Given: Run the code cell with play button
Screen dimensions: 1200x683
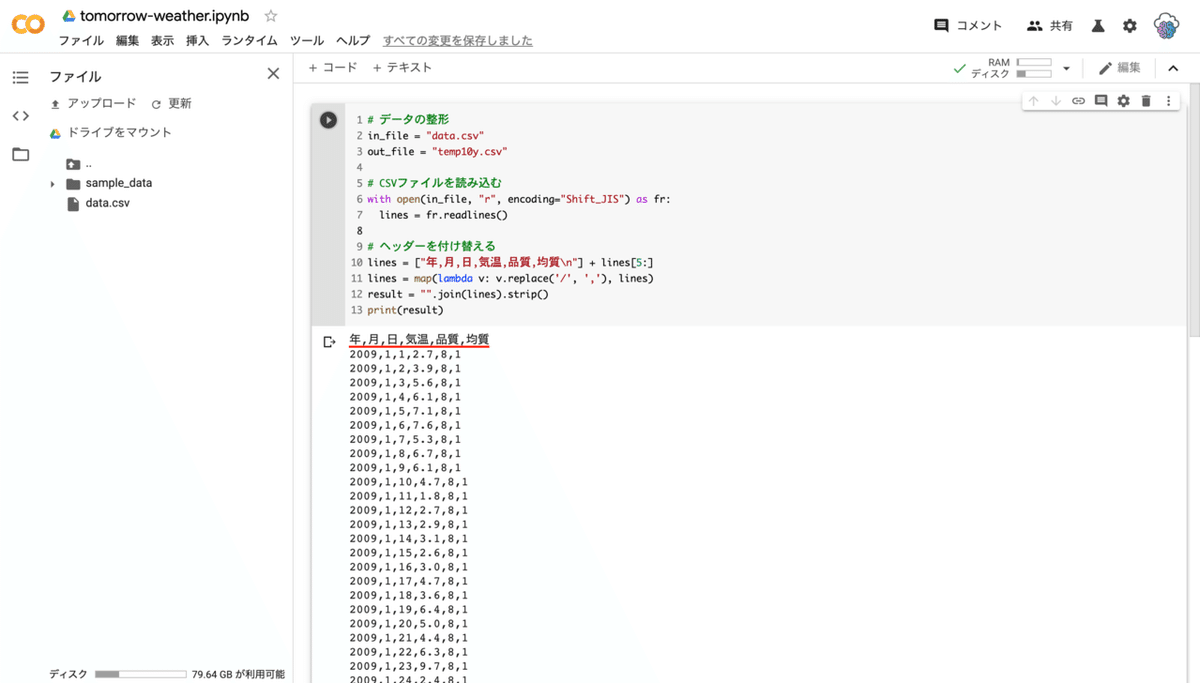Looking at the screenshot, I should (328, 120).
